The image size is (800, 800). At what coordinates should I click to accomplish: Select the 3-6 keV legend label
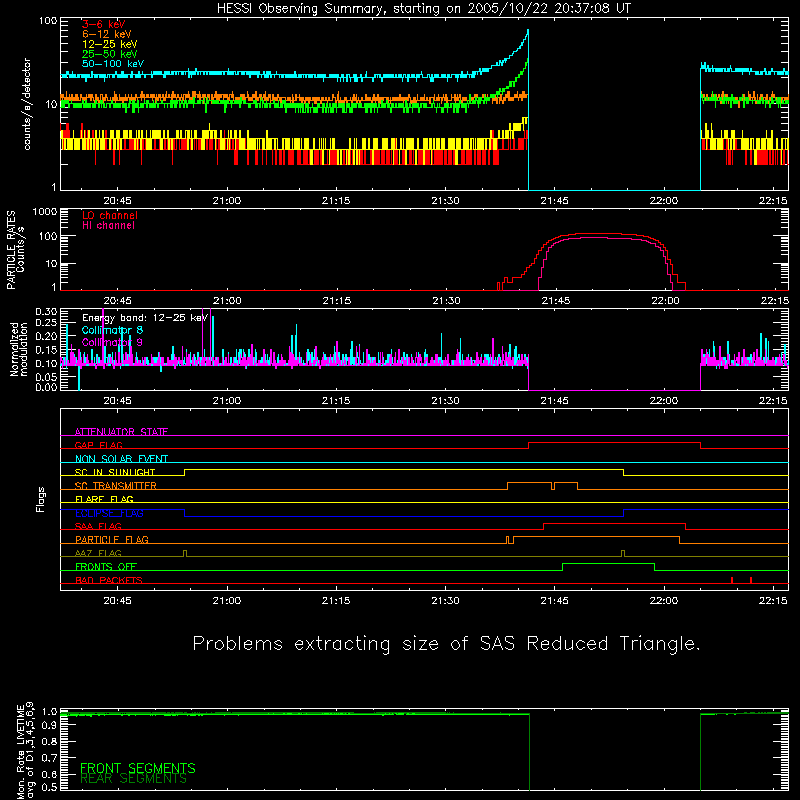click(104, 24)
